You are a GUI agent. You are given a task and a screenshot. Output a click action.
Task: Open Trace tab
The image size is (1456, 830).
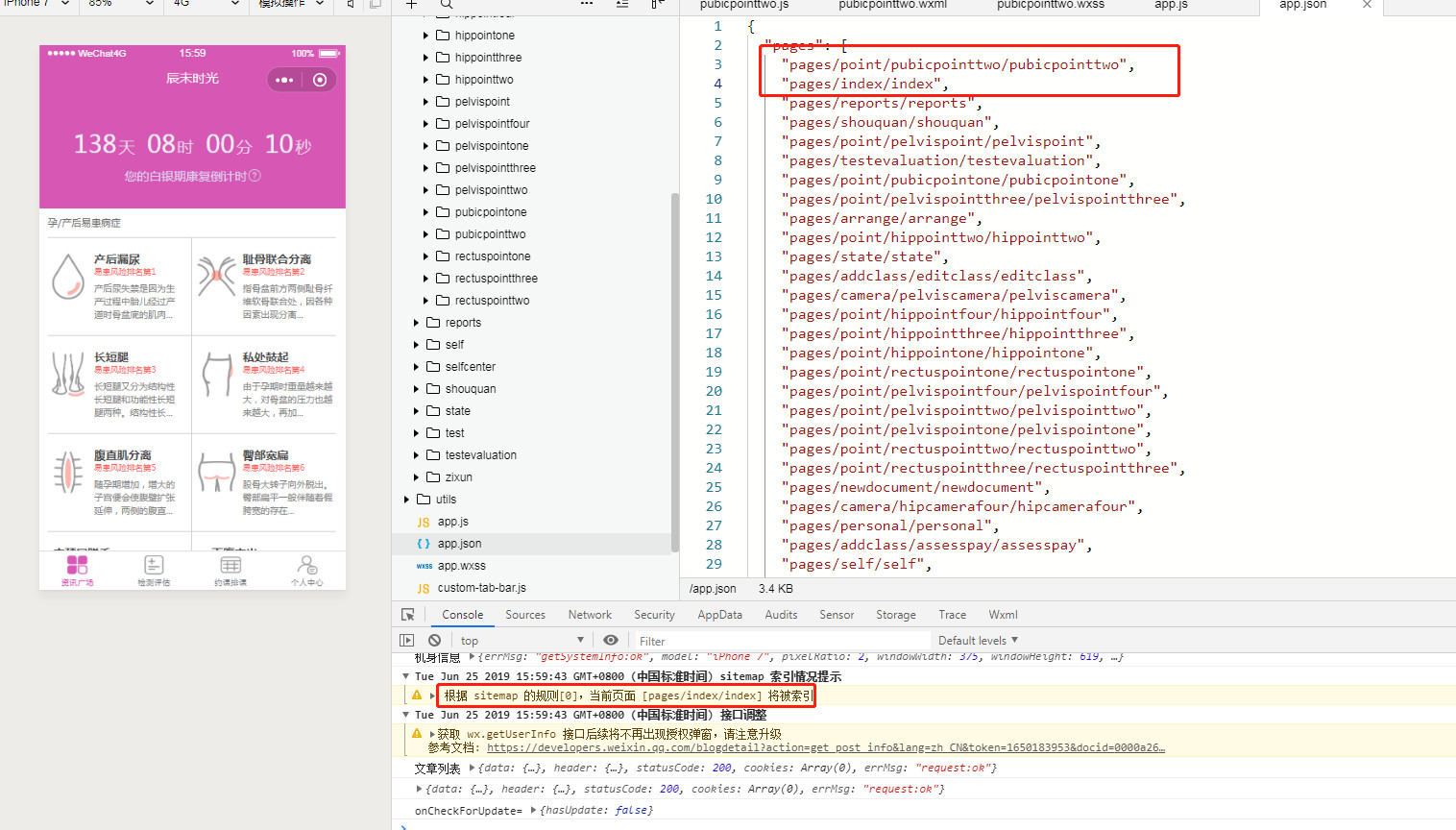pos(953,615)
